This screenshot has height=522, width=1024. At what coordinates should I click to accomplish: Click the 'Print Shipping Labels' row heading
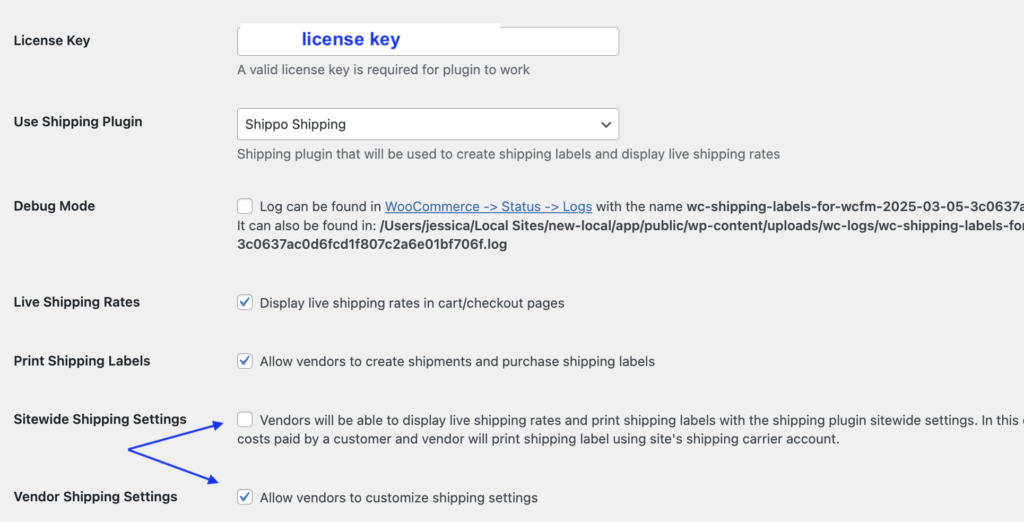click(x=82, y=361)
